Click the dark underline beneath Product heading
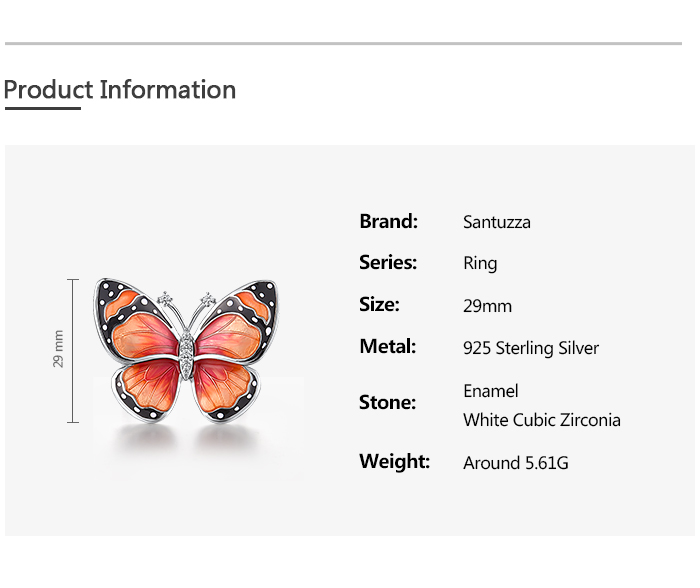Screen dimensions: 700x588 (42, 108)
